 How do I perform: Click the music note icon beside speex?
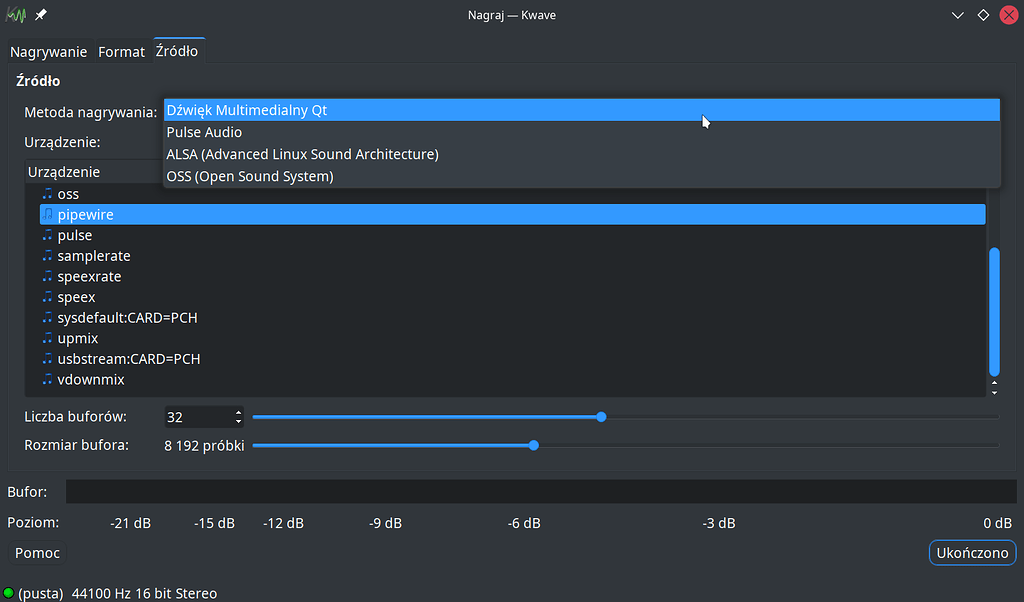pos(47,297)
